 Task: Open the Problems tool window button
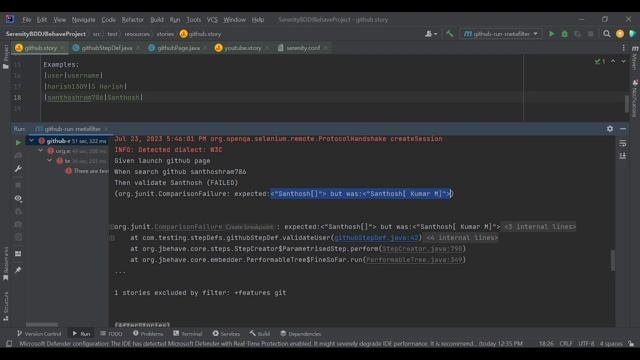148,334
